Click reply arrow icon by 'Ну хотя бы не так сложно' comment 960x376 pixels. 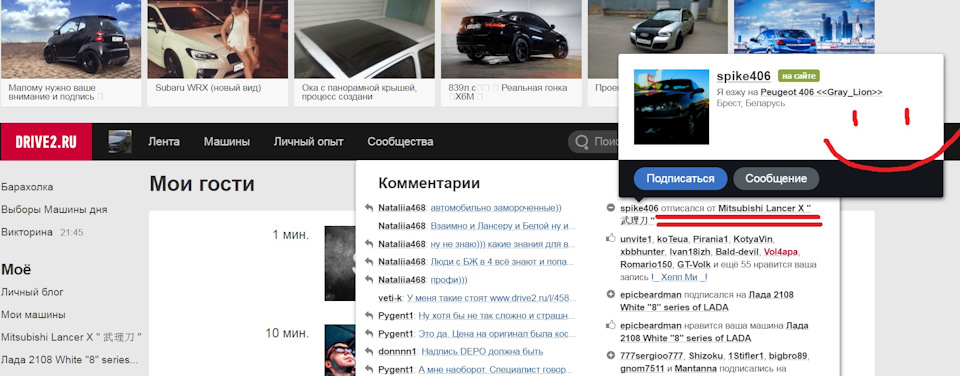coord(369,316)
